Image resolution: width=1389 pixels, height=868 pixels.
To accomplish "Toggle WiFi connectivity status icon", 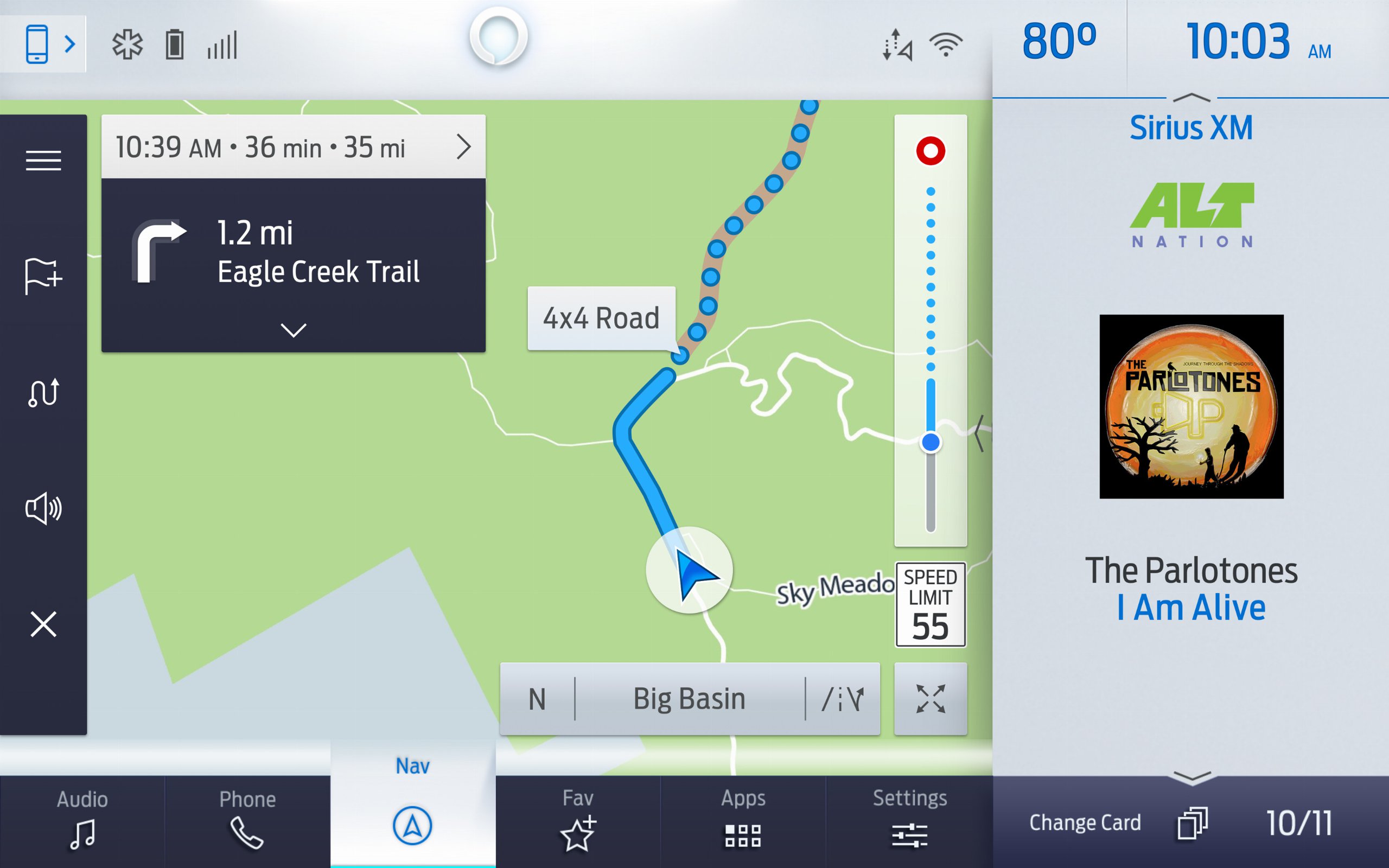I will tap(946, 38).
